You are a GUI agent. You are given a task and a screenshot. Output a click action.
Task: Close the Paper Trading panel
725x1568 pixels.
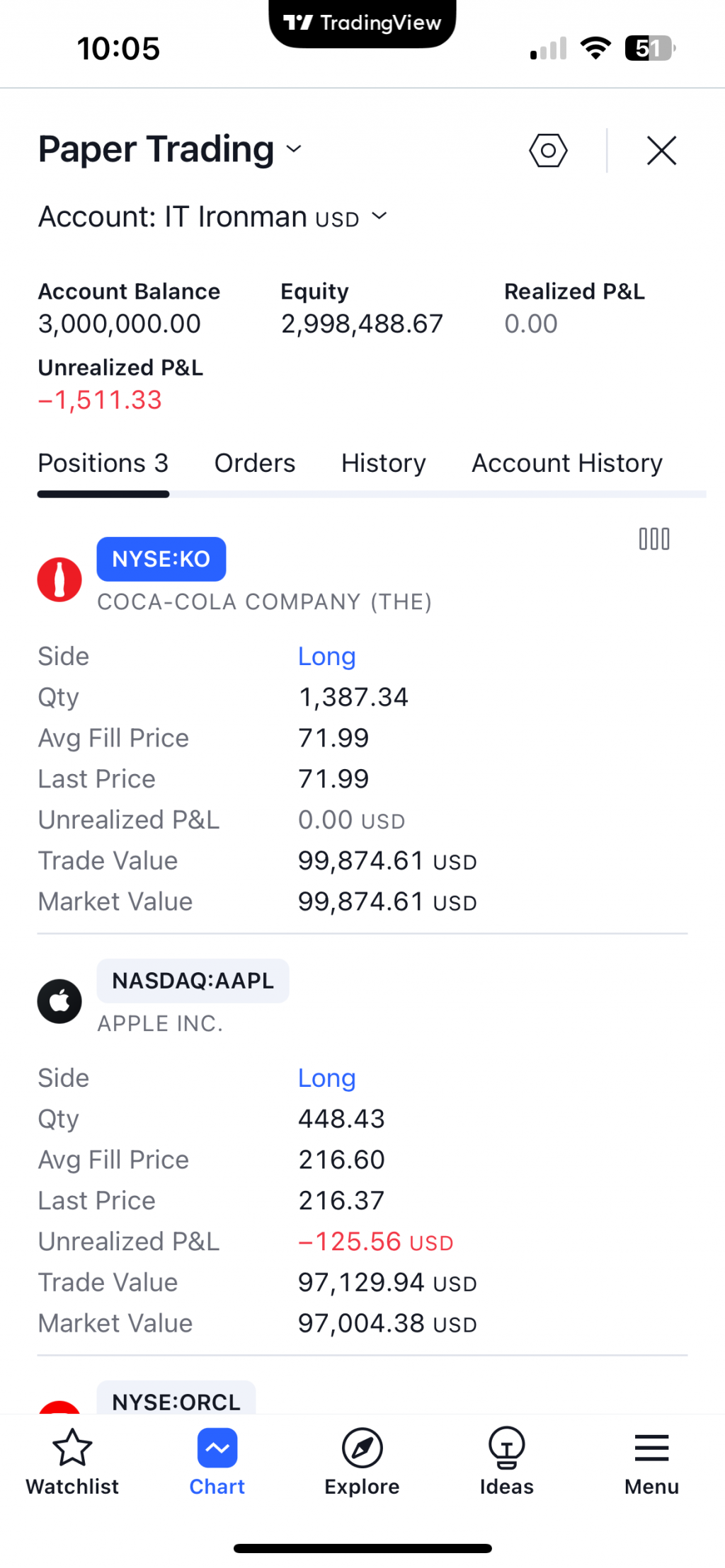tap(661, 150)
